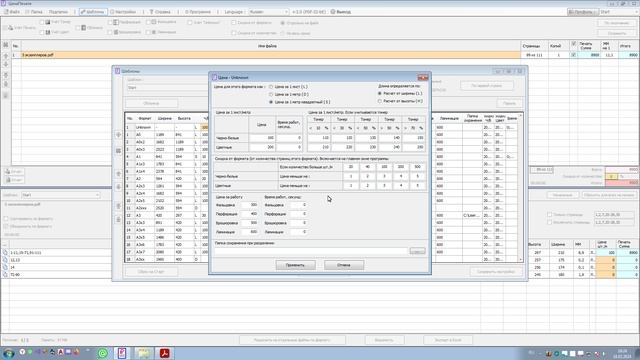Open the Настройки menu
640x360 pixels.
[x=123, y=12]
